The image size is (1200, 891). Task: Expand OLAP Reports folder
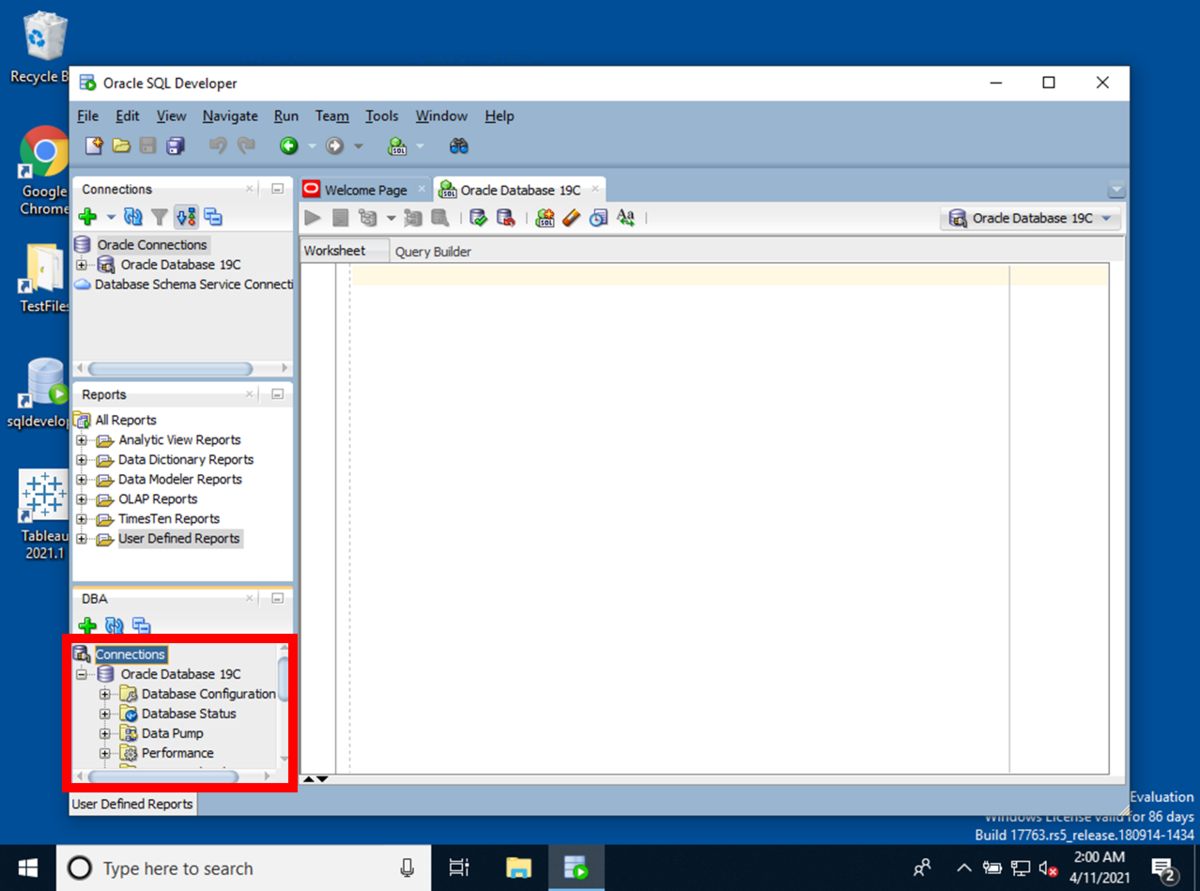pyautogui.click(x=82, y=499)
